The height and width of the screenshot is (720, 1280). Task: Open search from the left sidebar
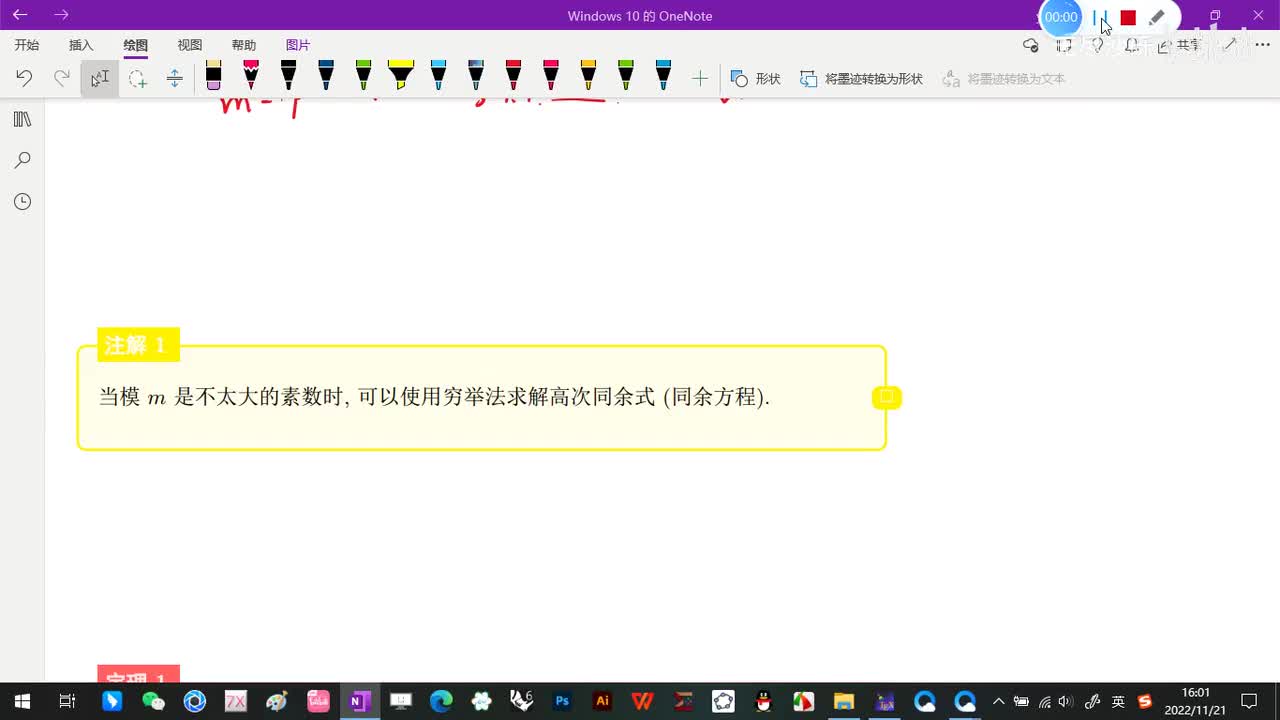tap(22, 160)
